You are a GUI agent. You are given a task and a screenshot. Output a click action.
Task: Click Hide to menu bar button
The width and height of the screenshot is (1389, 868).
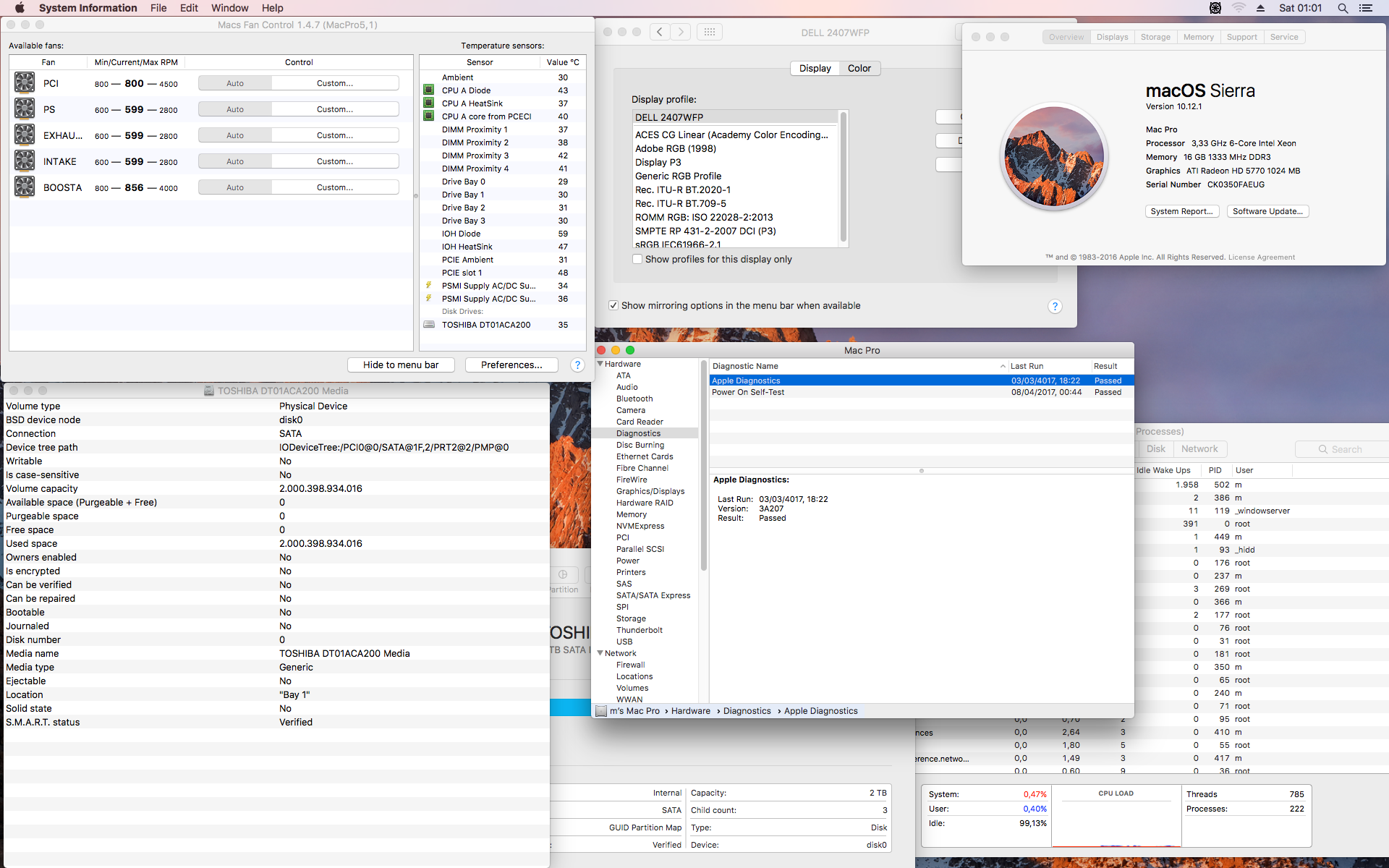pyautogui.click(x=401, y=365)
